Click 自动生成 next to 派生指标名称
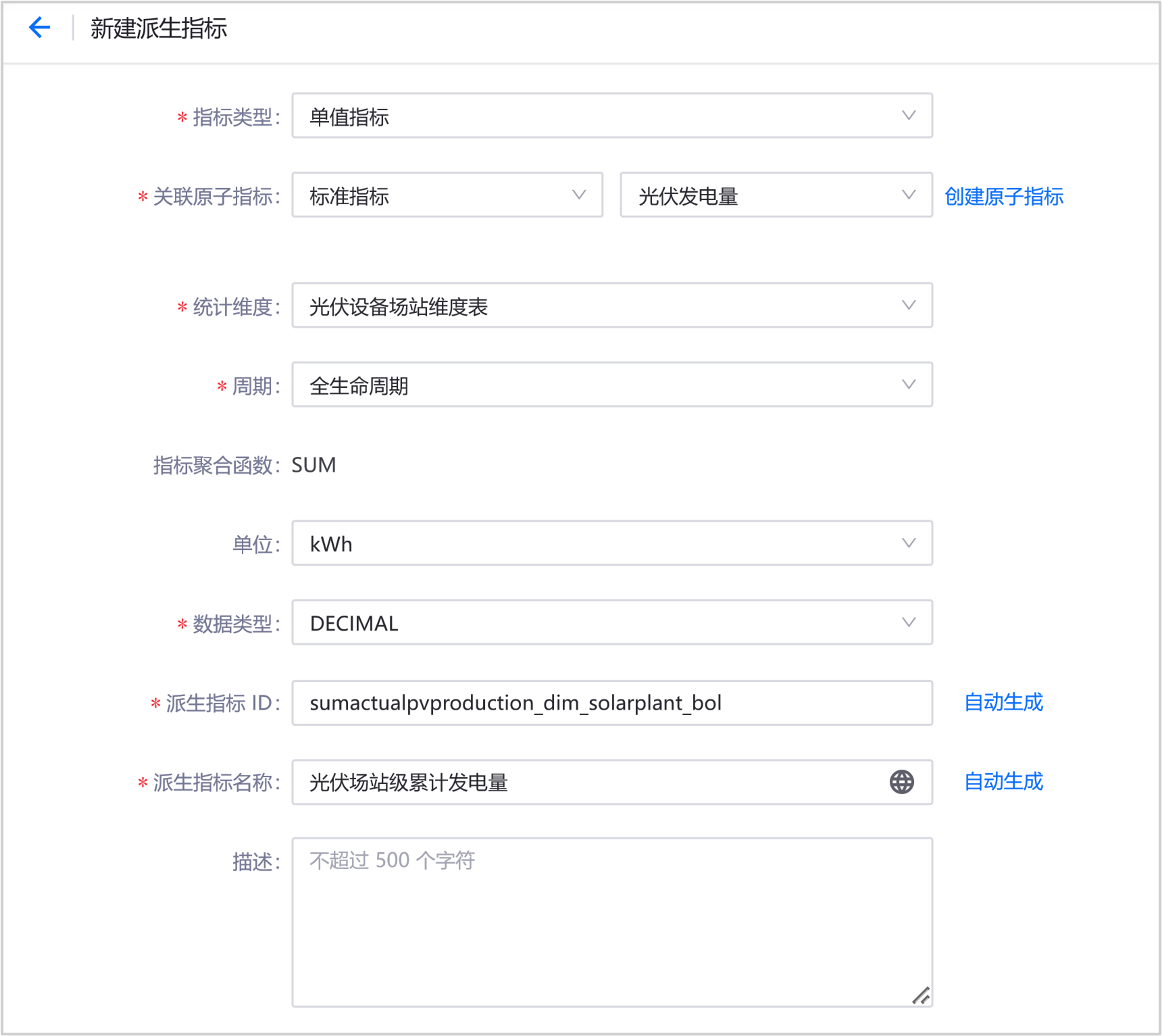The height and width of the screenshot is (1036, 1162). click(1003, 782)
